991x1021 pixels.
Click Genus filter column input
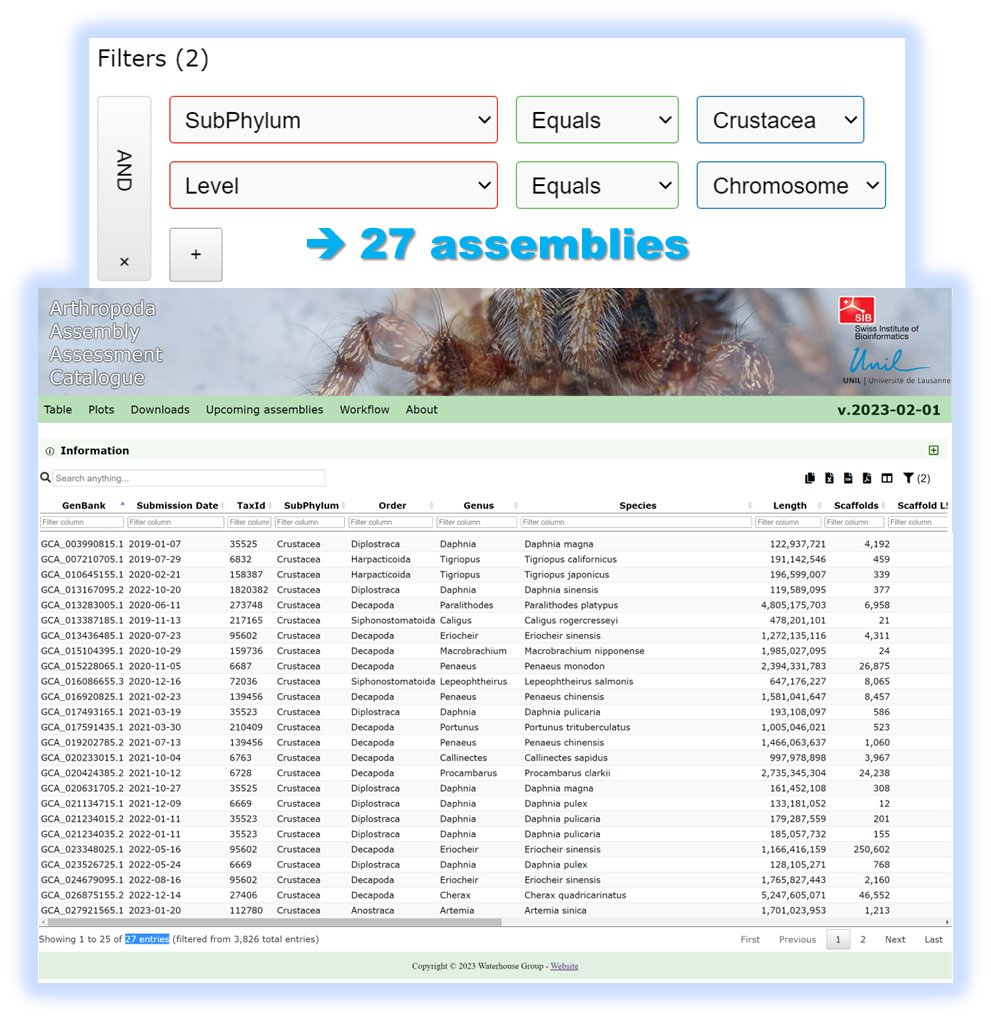point(477,522)
